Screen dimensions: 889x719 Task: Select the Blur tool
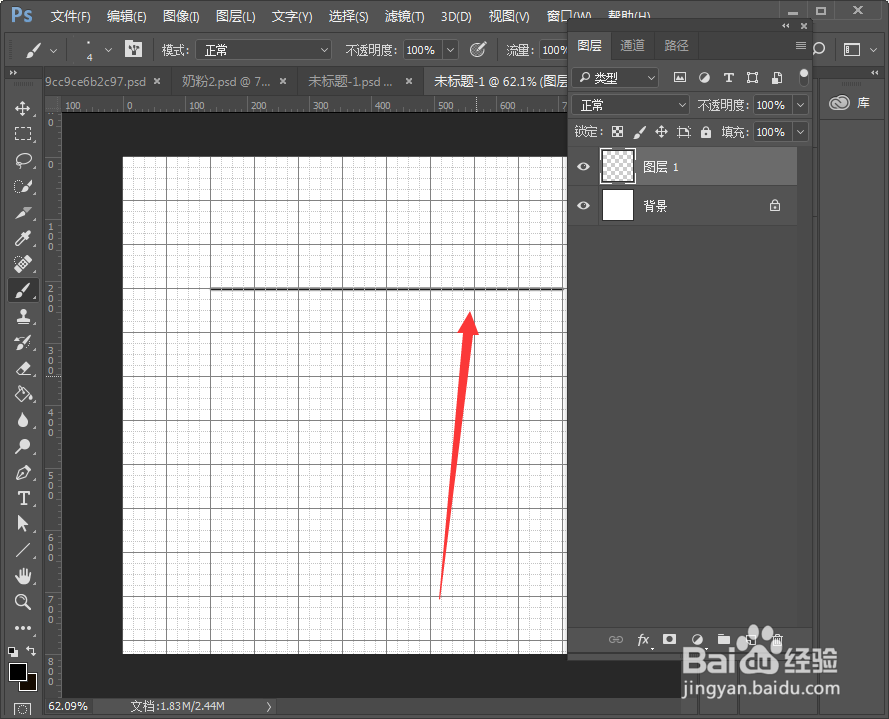coord(23,420)
